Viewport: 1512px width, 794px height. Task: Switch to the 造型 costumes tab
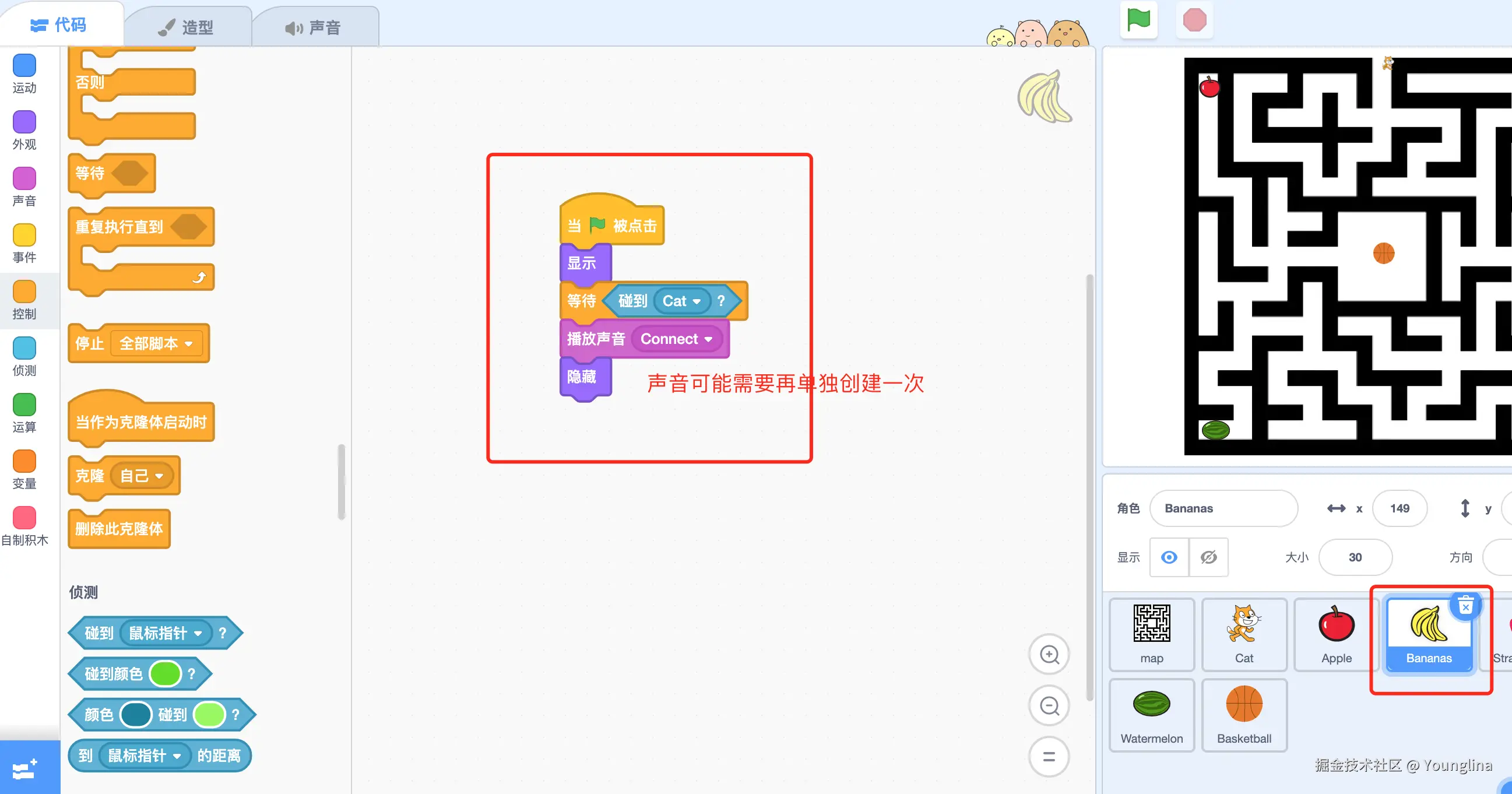(x=187, y=27)
